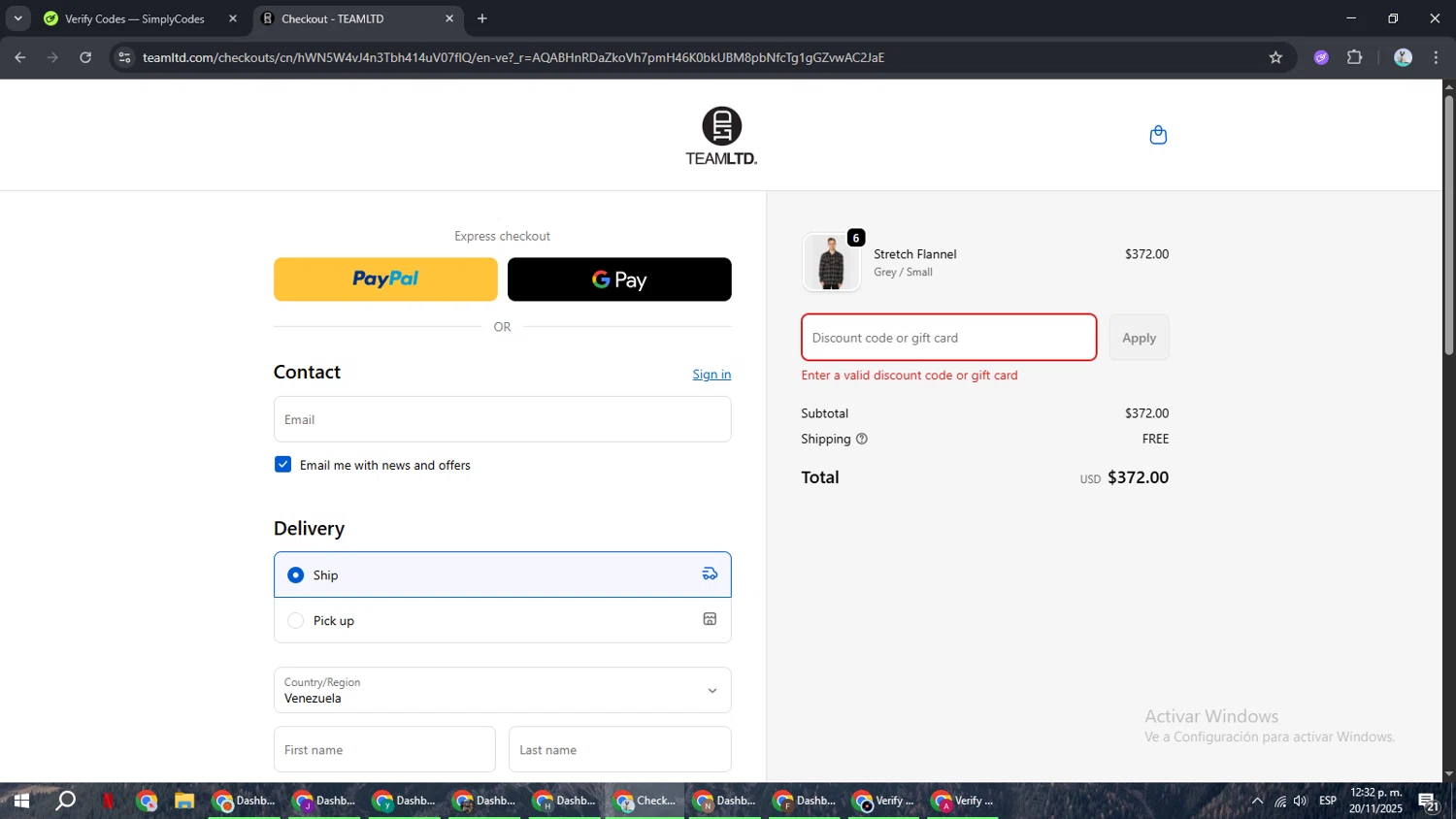This screenshot has height=819, width=1456.
Task: Click the FREE shipping value
Action: coord(1155,439)
